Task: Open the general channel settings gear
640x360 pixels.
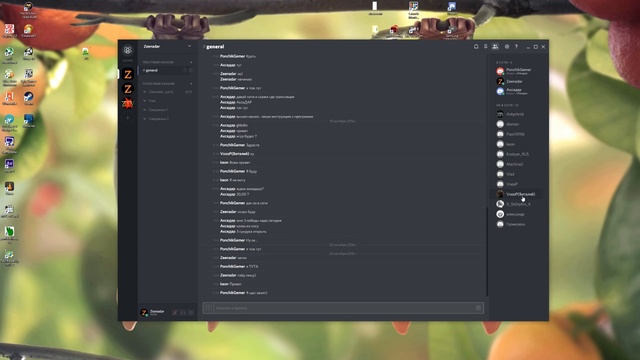Action: pos(191,70)
